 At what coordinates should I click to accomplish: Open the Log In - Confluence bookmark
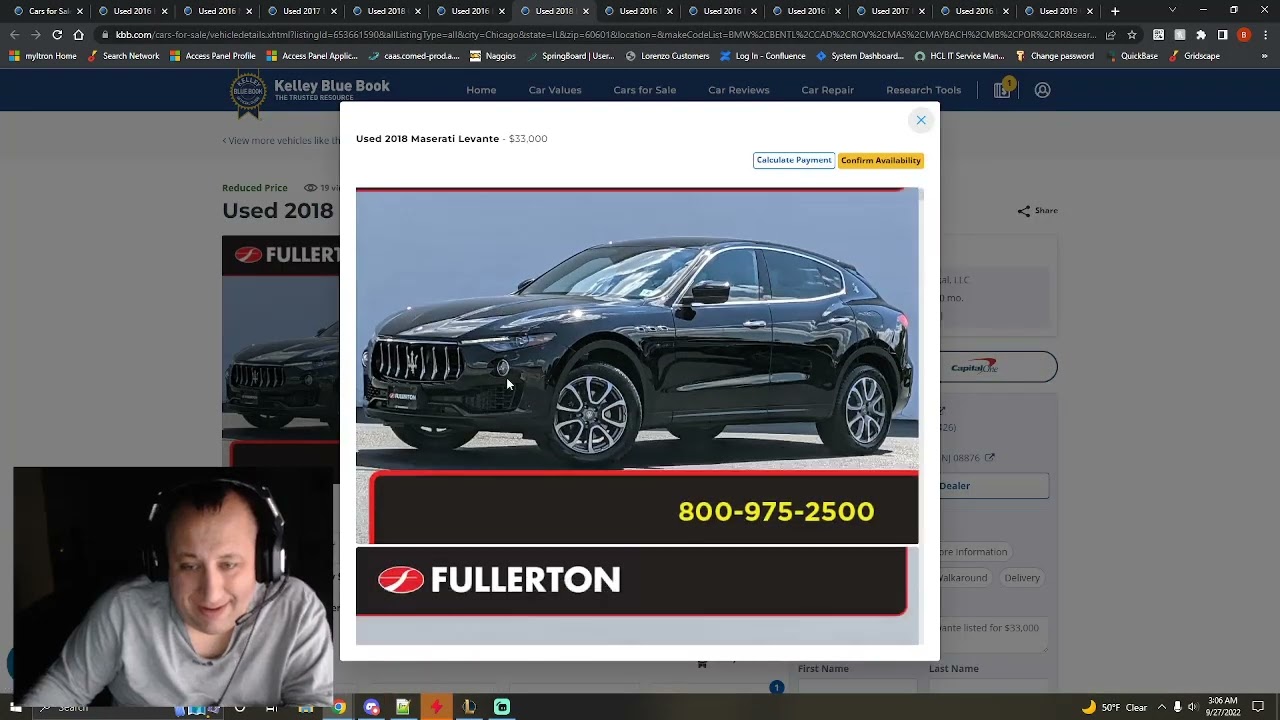[x=763, y=56]
